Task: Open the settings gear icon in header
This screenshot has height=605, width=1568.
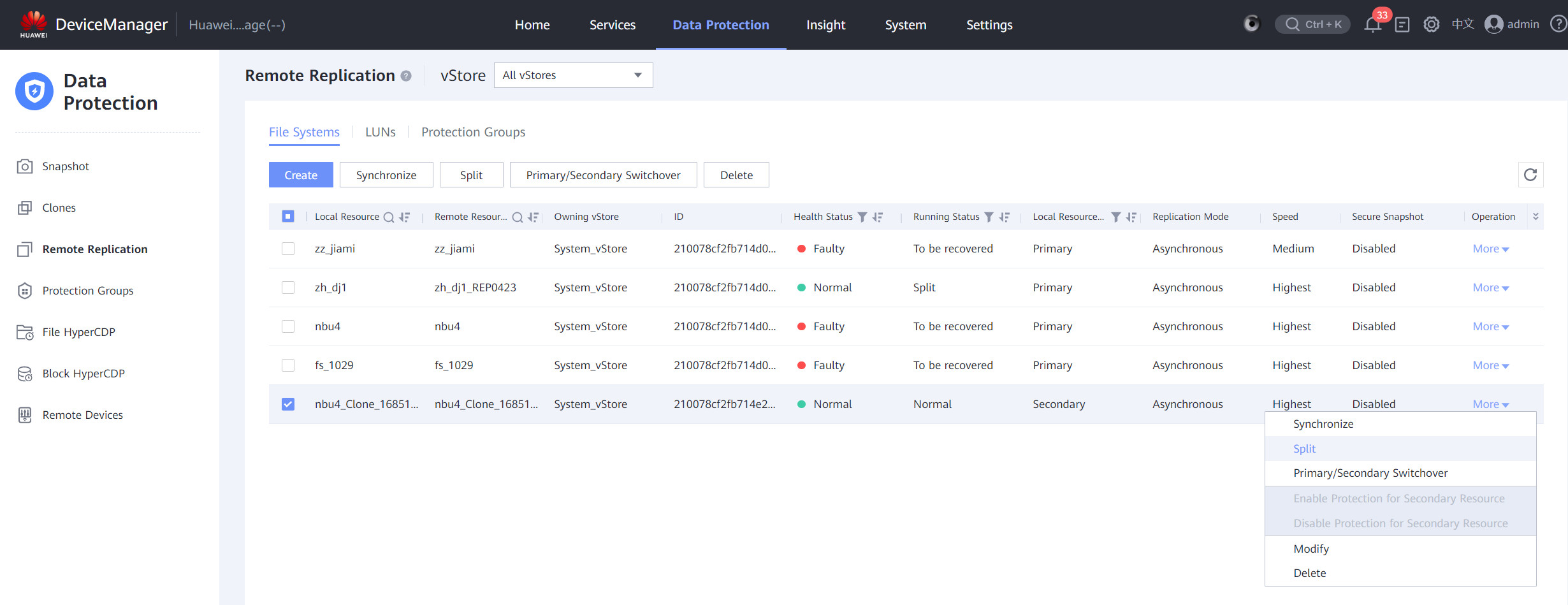Action: [x=1431, y=25]
